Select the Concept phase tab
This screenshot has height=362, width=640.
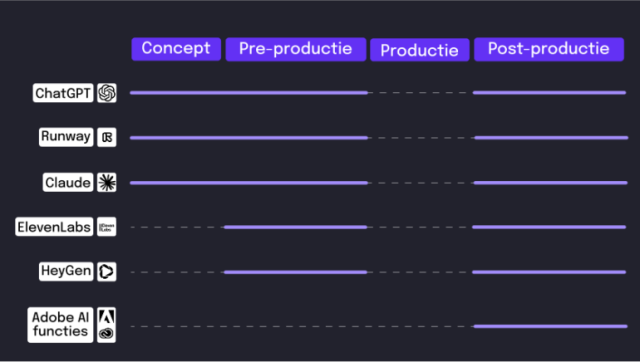pos(176,49)
